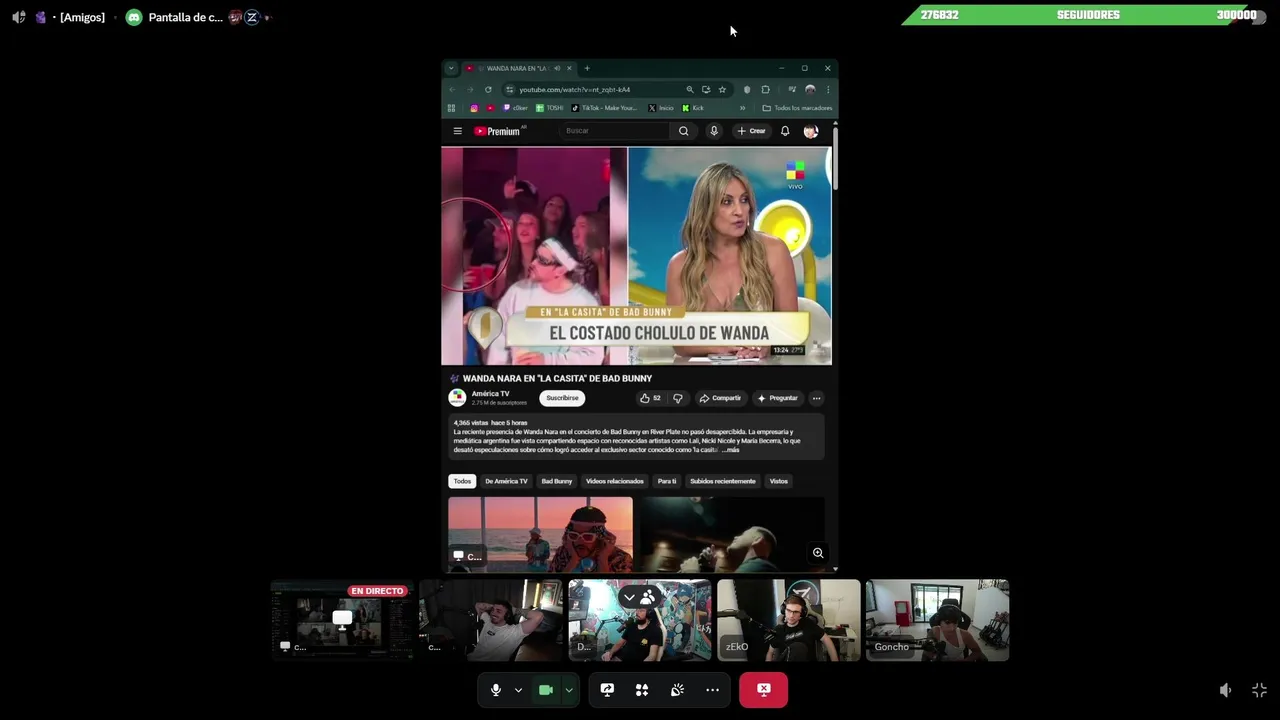Mute the microphone in call controls
Viewport: 1280px width, 720px height.
pos(496,690)
